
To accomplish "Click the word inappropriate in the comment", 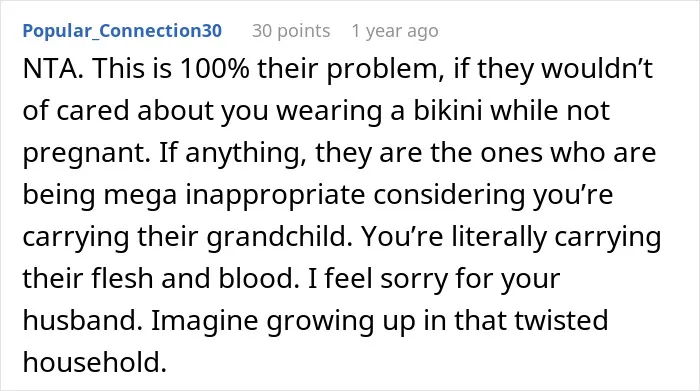I will 275,195.
